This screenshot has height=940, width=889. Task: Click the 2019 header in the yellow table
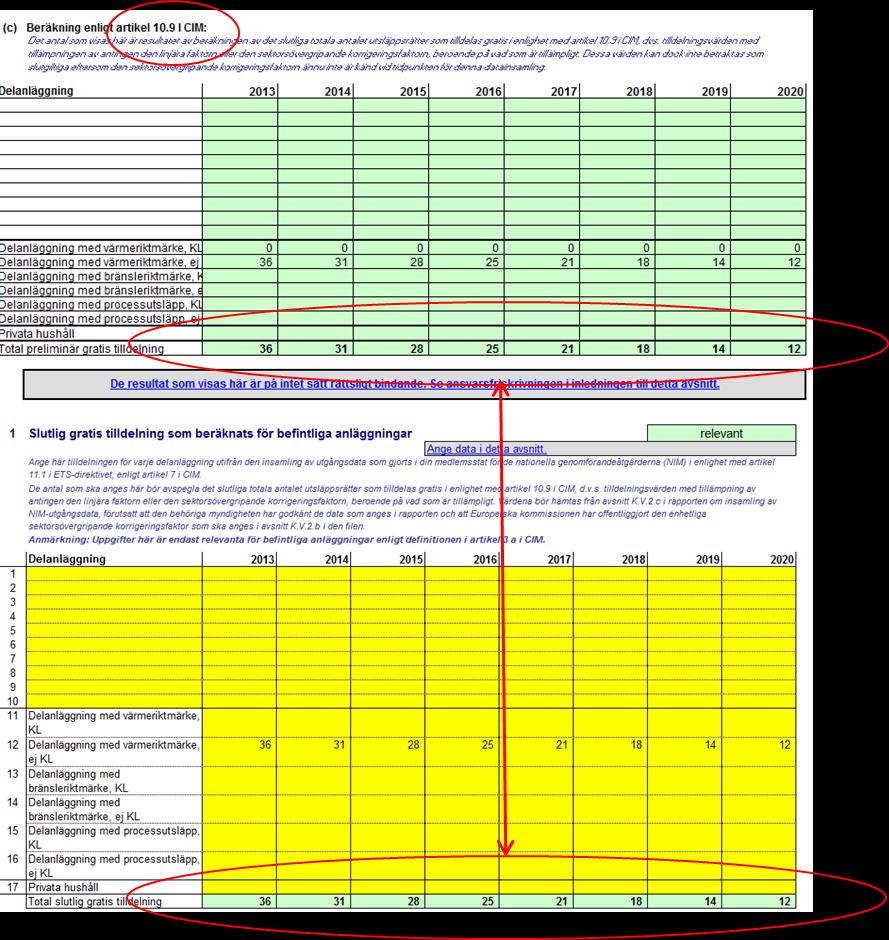point(708,559)
